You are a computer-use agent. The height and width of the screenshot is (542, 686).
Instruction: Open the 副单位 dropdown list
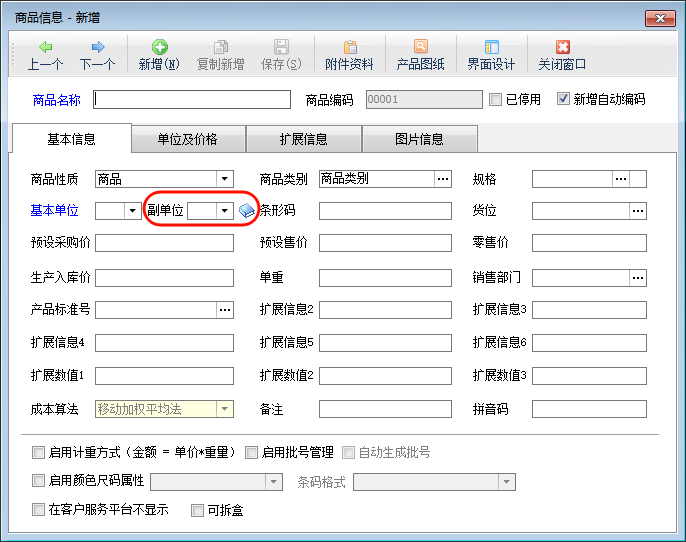coord(225,211)
